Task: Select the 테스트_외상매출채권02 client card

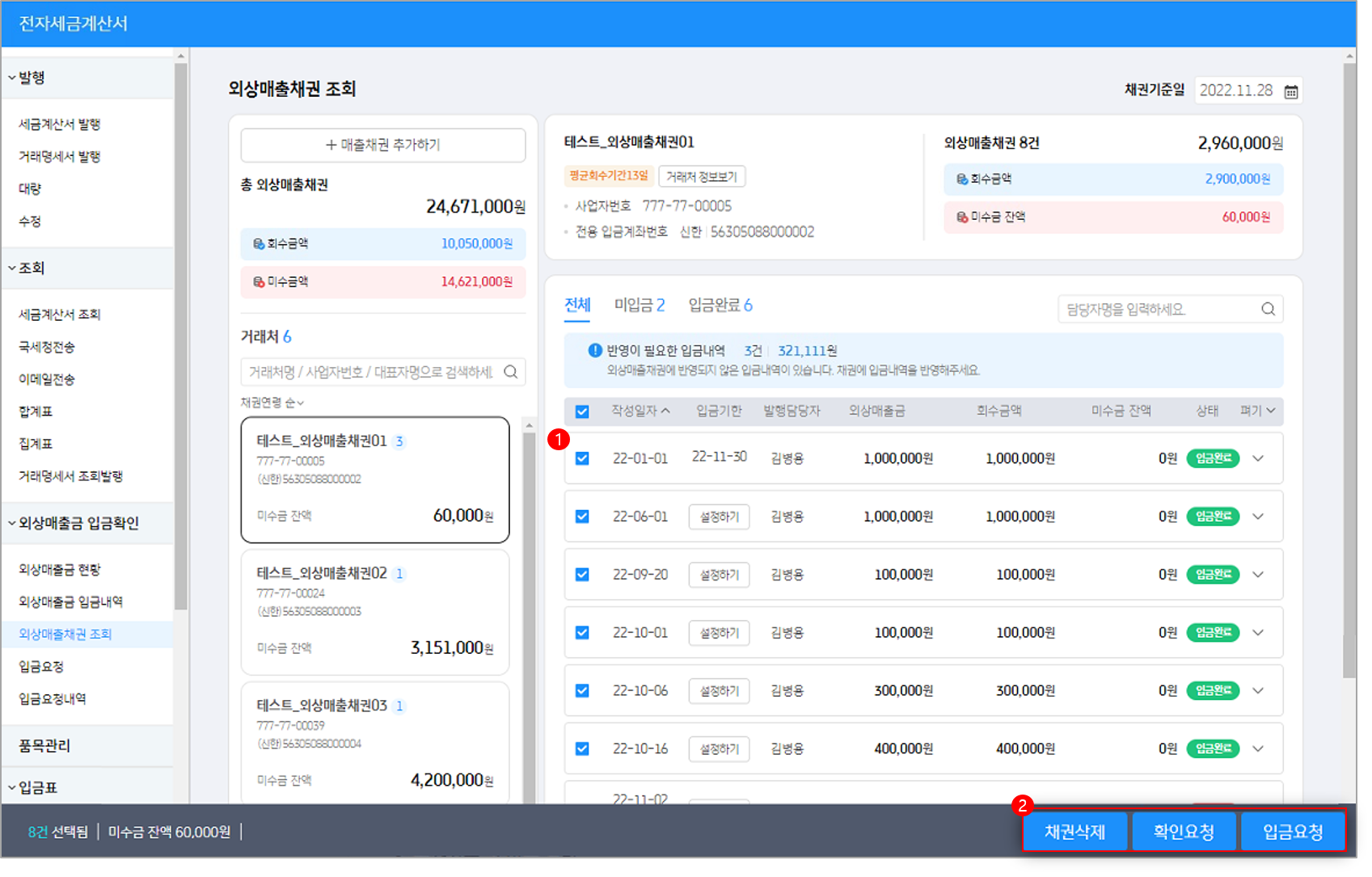Action: 375,613
